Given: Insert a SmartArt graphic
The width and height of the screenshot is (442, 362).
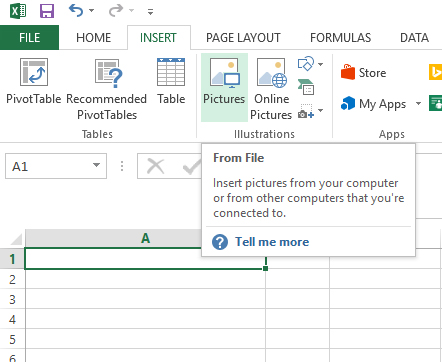Looking at the screenshot, I should point(306,87).
